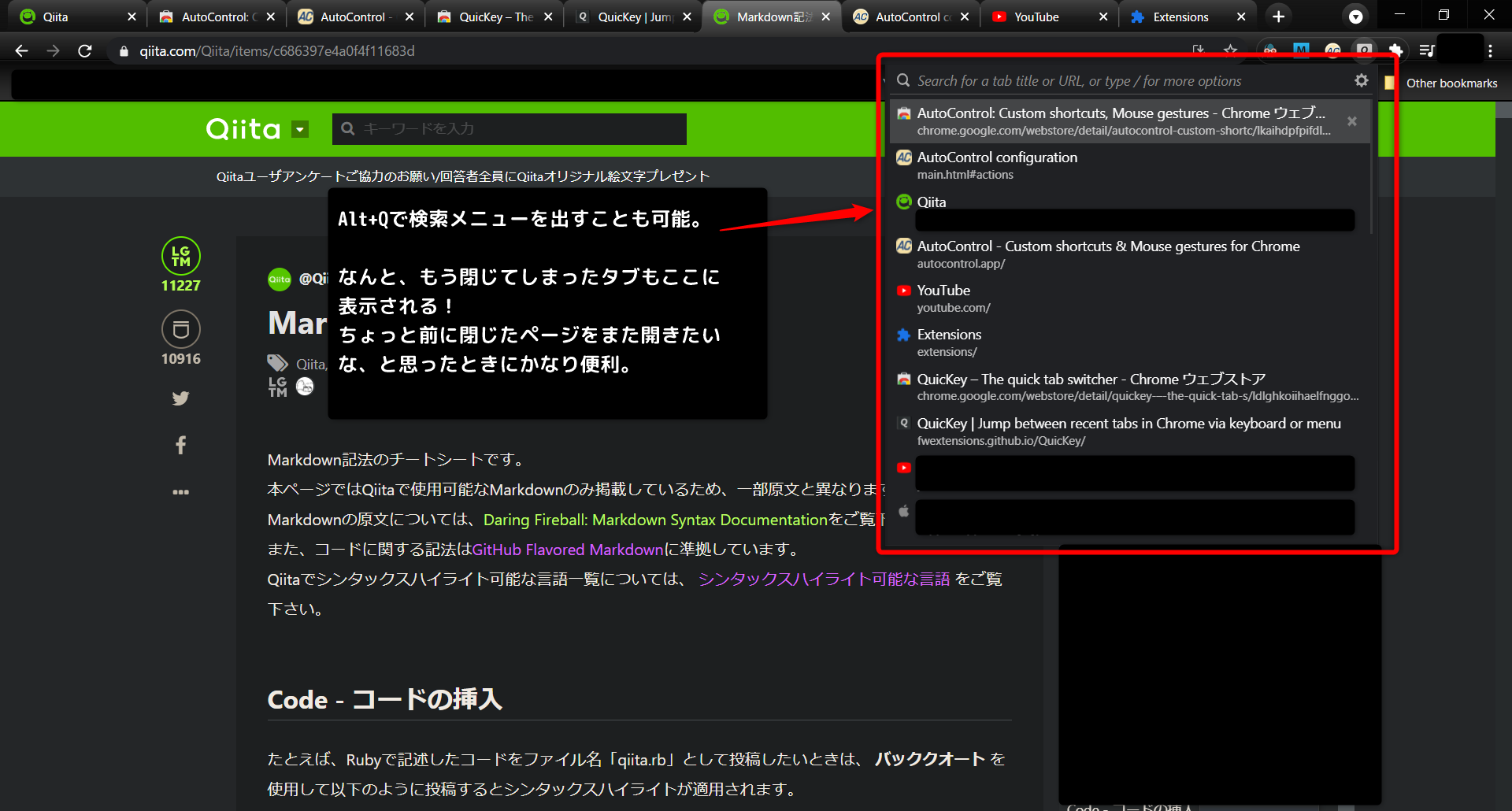The image size is (1512, 811).
Task: Open GitHub Flavored Markdown link
Action: coord(568,550)
